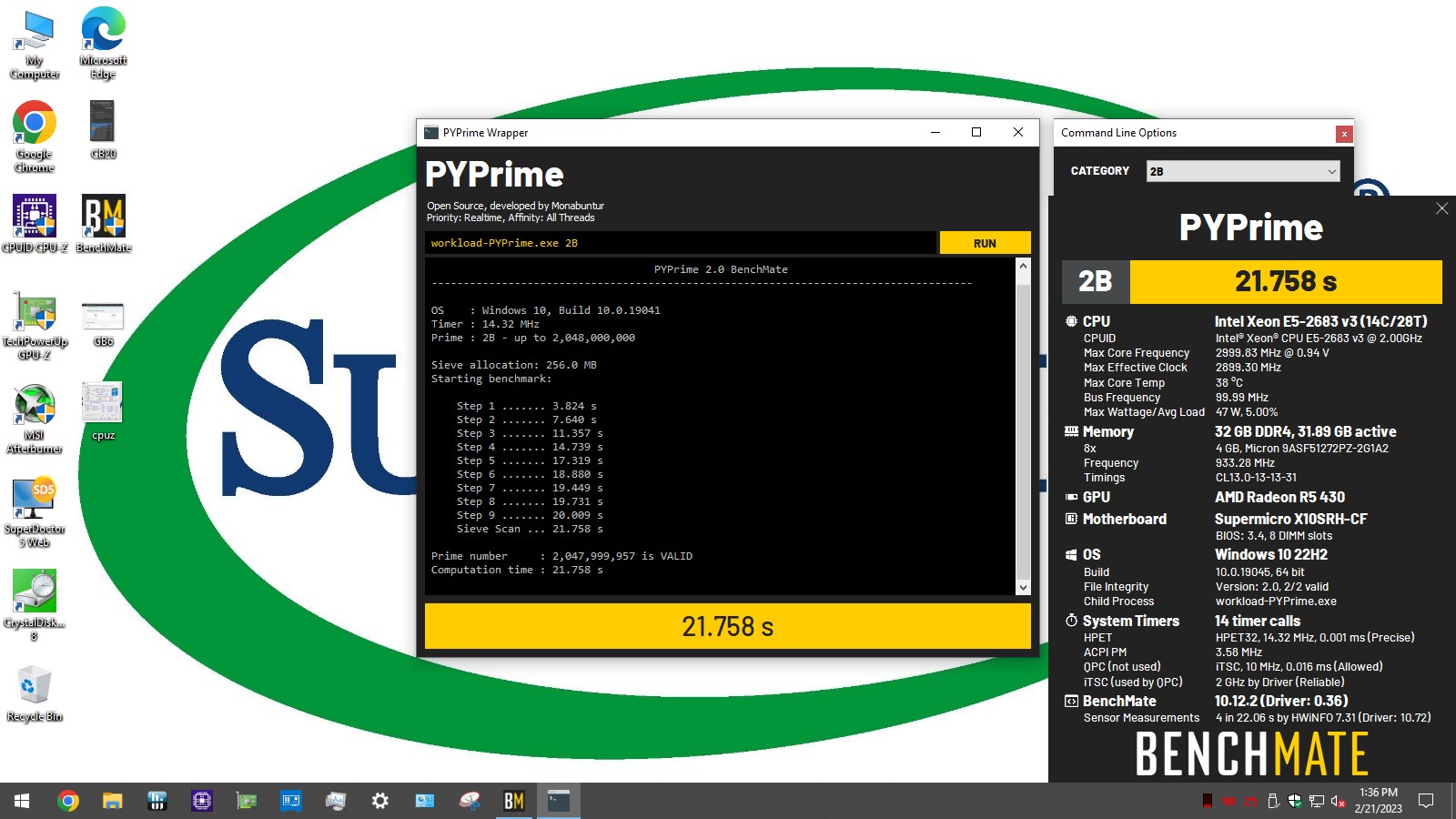The height and width of the screenshot is (819, 1456).
Task: Open the GPU-Z graphics card taskbar icon
Action: pos(246,801)
